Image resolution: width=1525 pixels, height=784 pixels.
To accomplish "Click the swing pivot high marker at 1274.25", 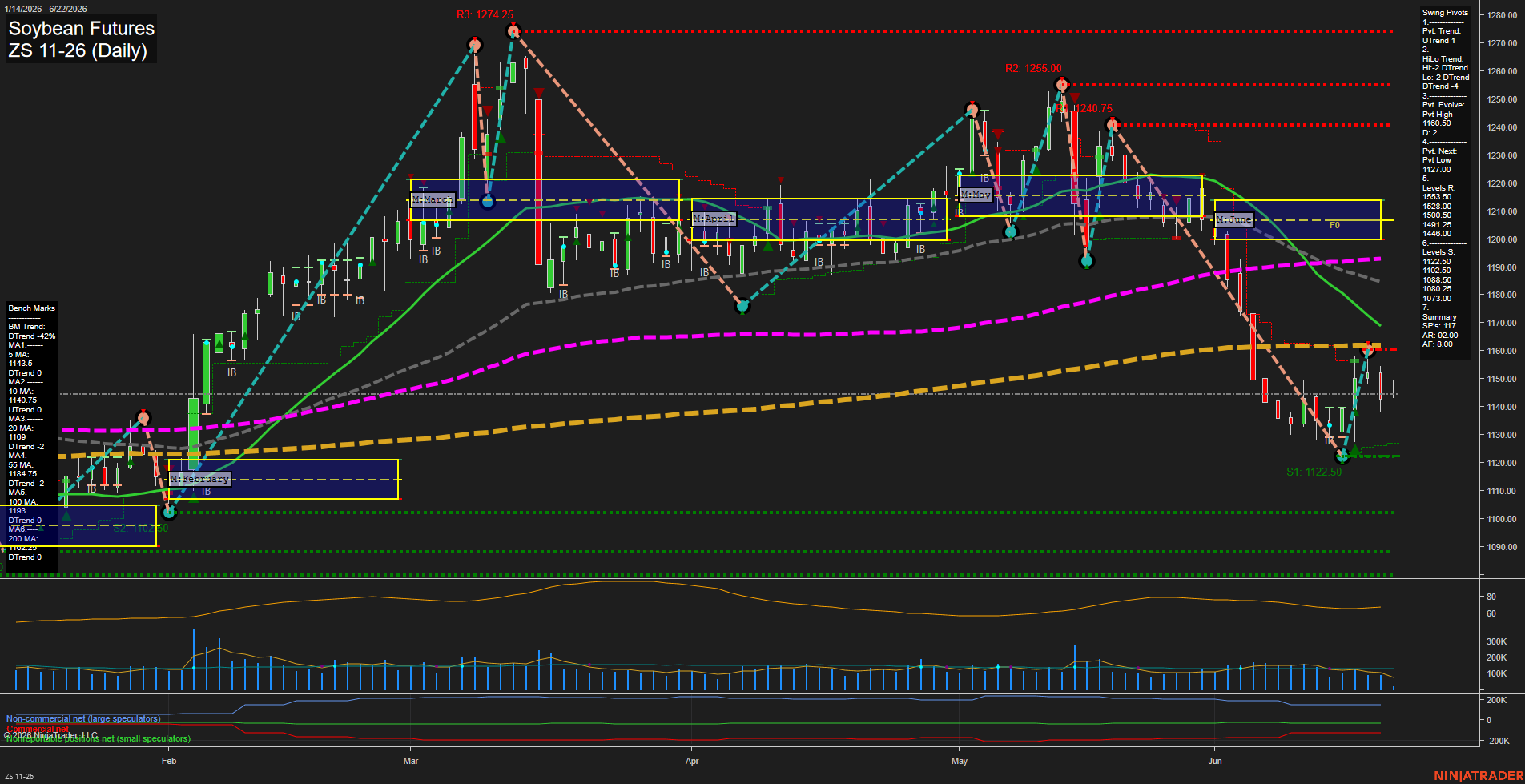I will [513, 31].
